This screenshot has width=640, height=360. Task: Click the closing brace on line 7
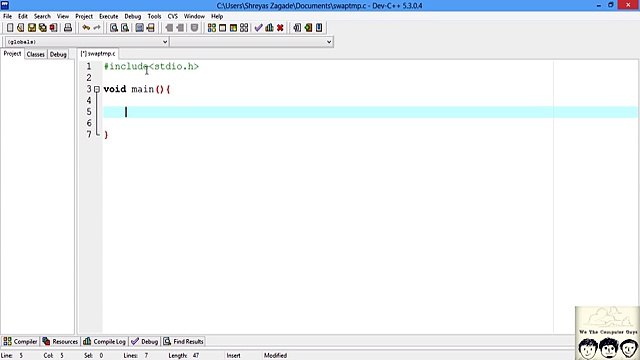click(106, 134)
